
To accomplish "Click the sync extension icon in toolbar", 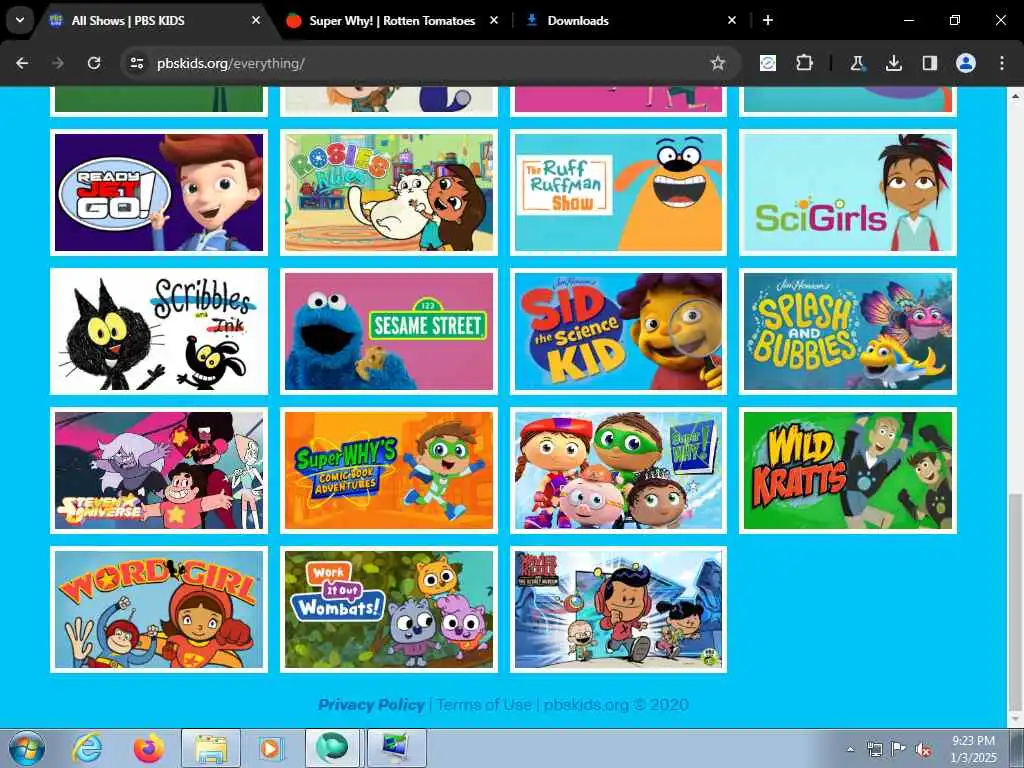I will 768,63.
